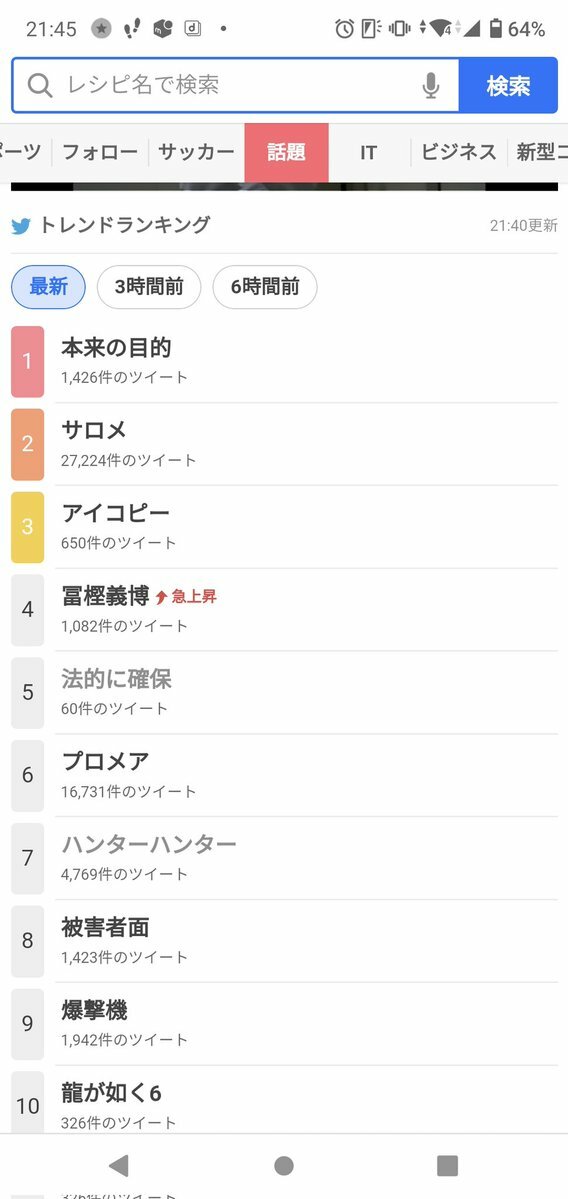Select the 最新 time filter
This screenshot has width=568, height=1199.
(x=48, y=288)
